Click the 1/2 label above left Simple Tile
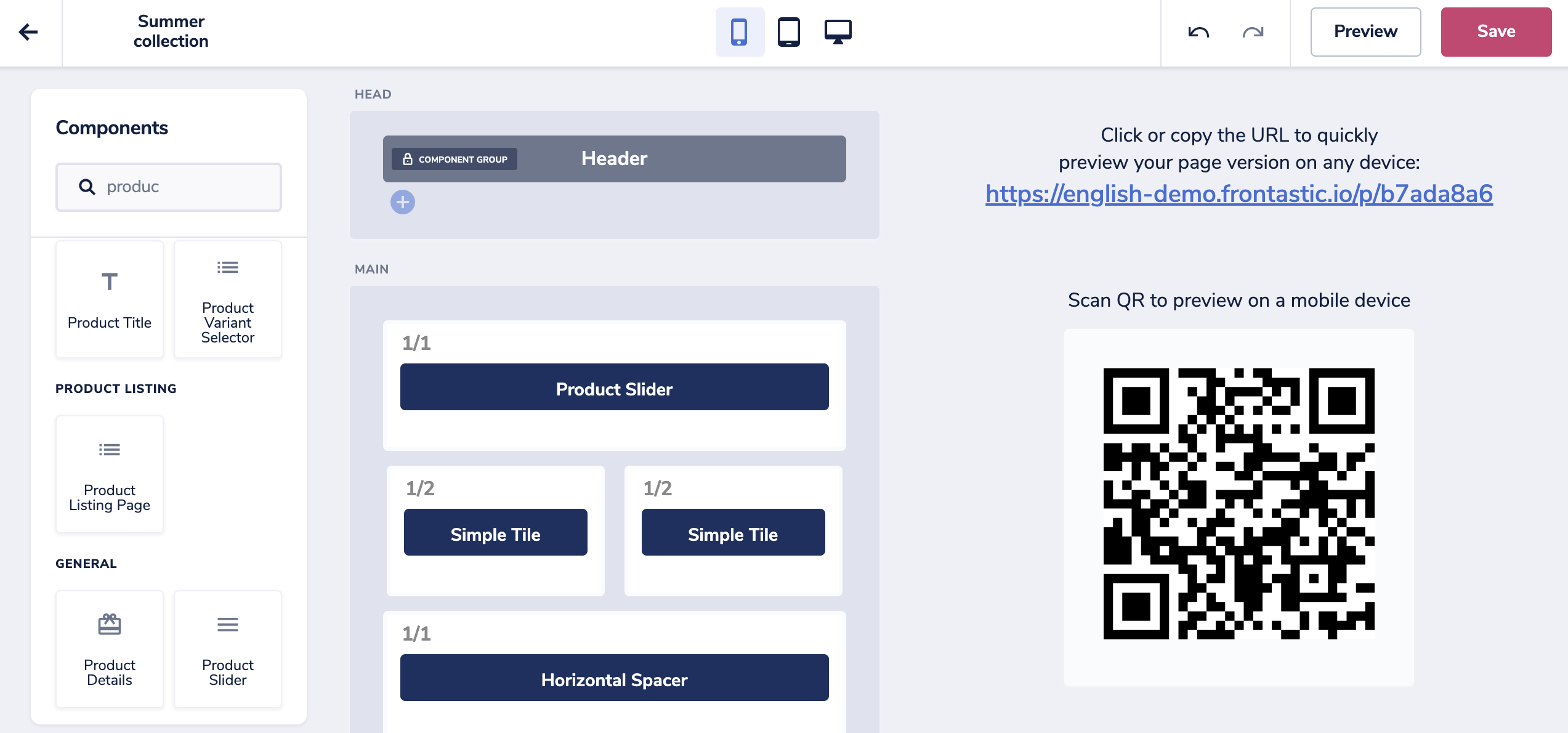Screen dimensions: 1568x733 (x=420, y=488)
